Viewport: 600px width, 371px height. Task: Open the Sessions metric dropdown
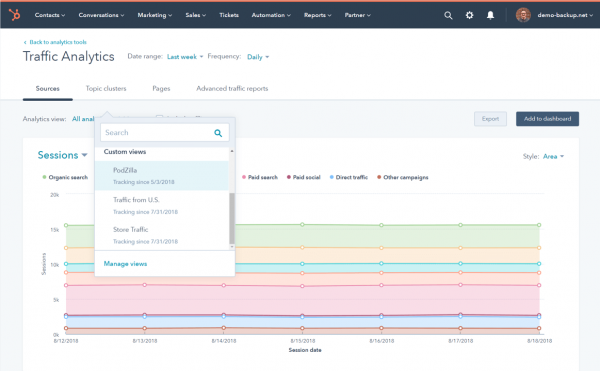[x=62, y=155]
